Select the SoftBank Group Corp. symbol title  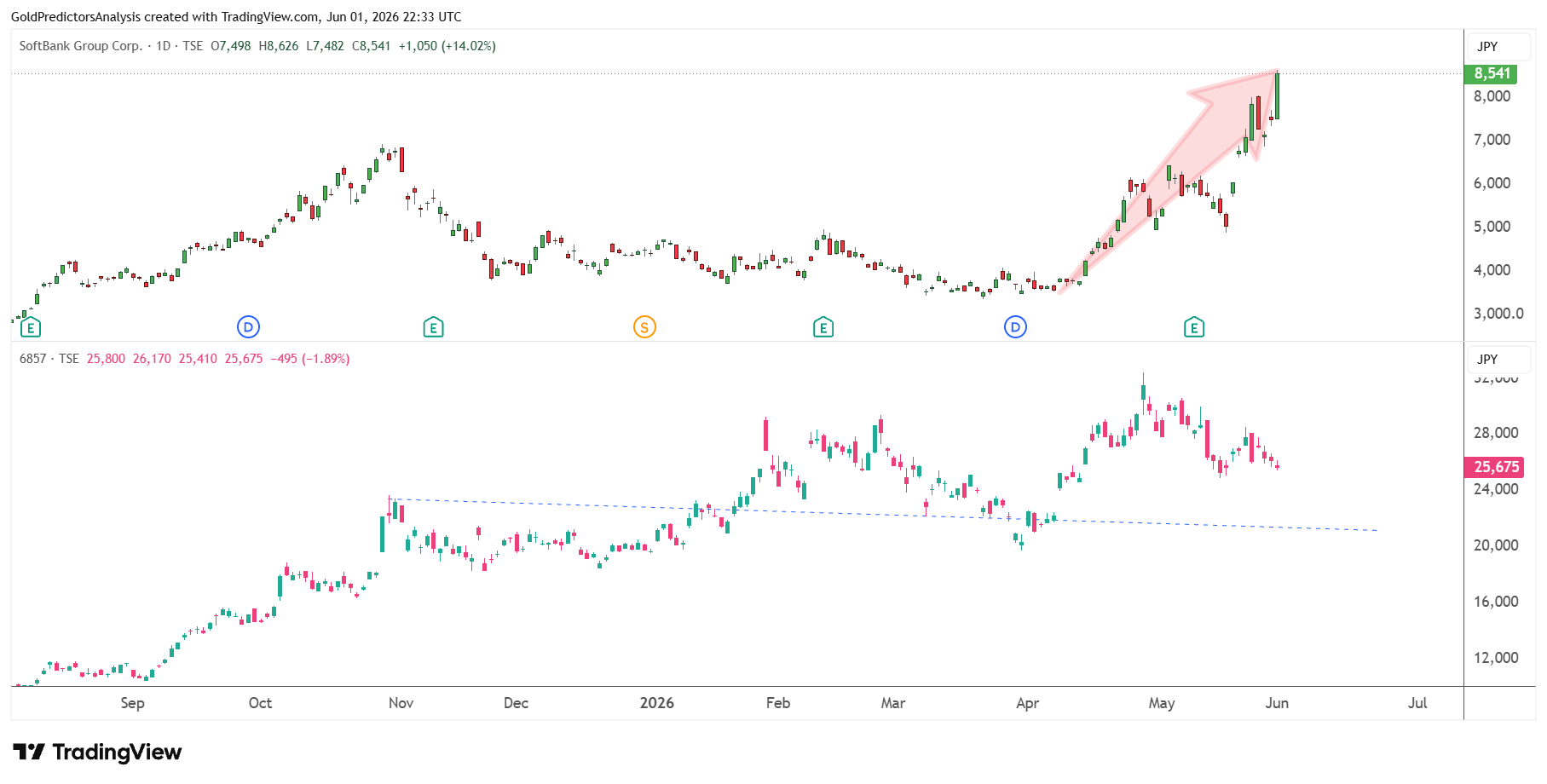click(x=80, y=46)
